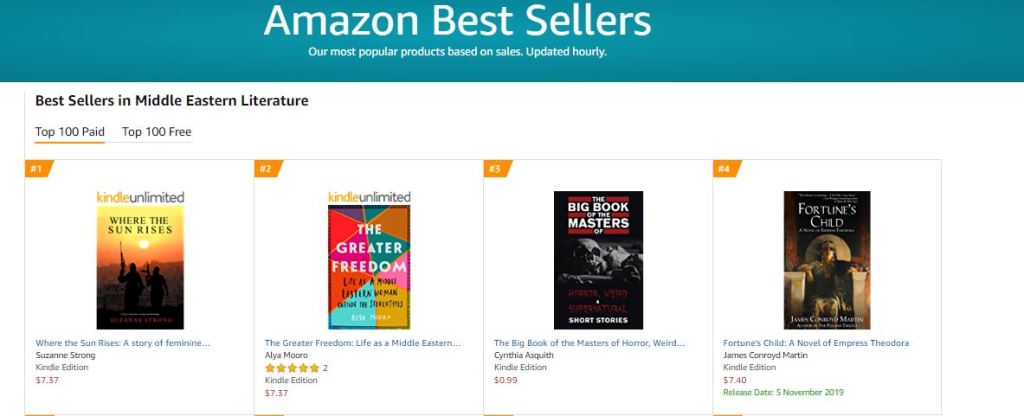Click the five-star rating for The Greater Freedom
The width and height of the screenshot is (1024, 416).
292,368
